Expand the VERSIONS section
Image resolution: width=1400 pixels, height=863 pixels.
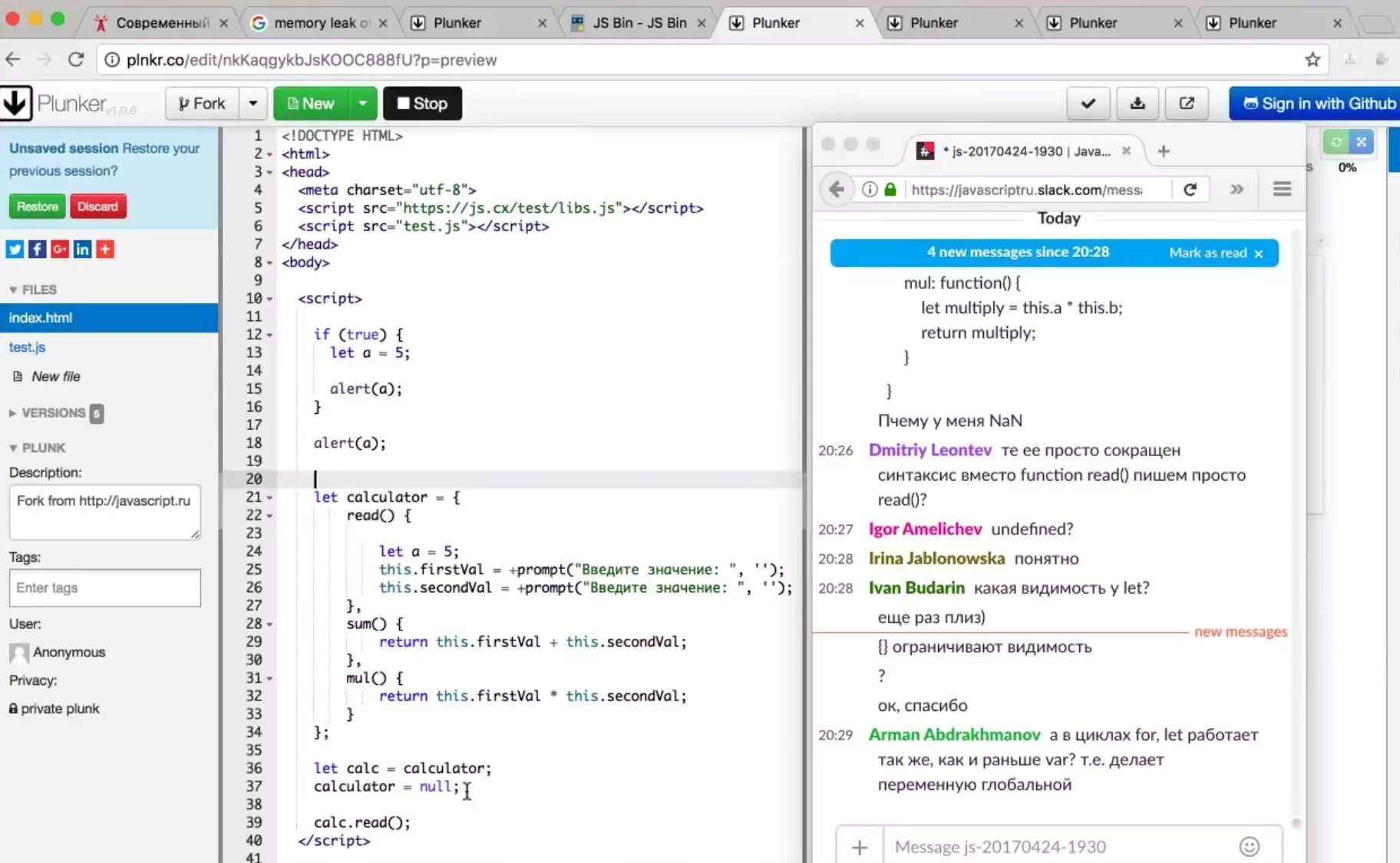click(48, 413)
